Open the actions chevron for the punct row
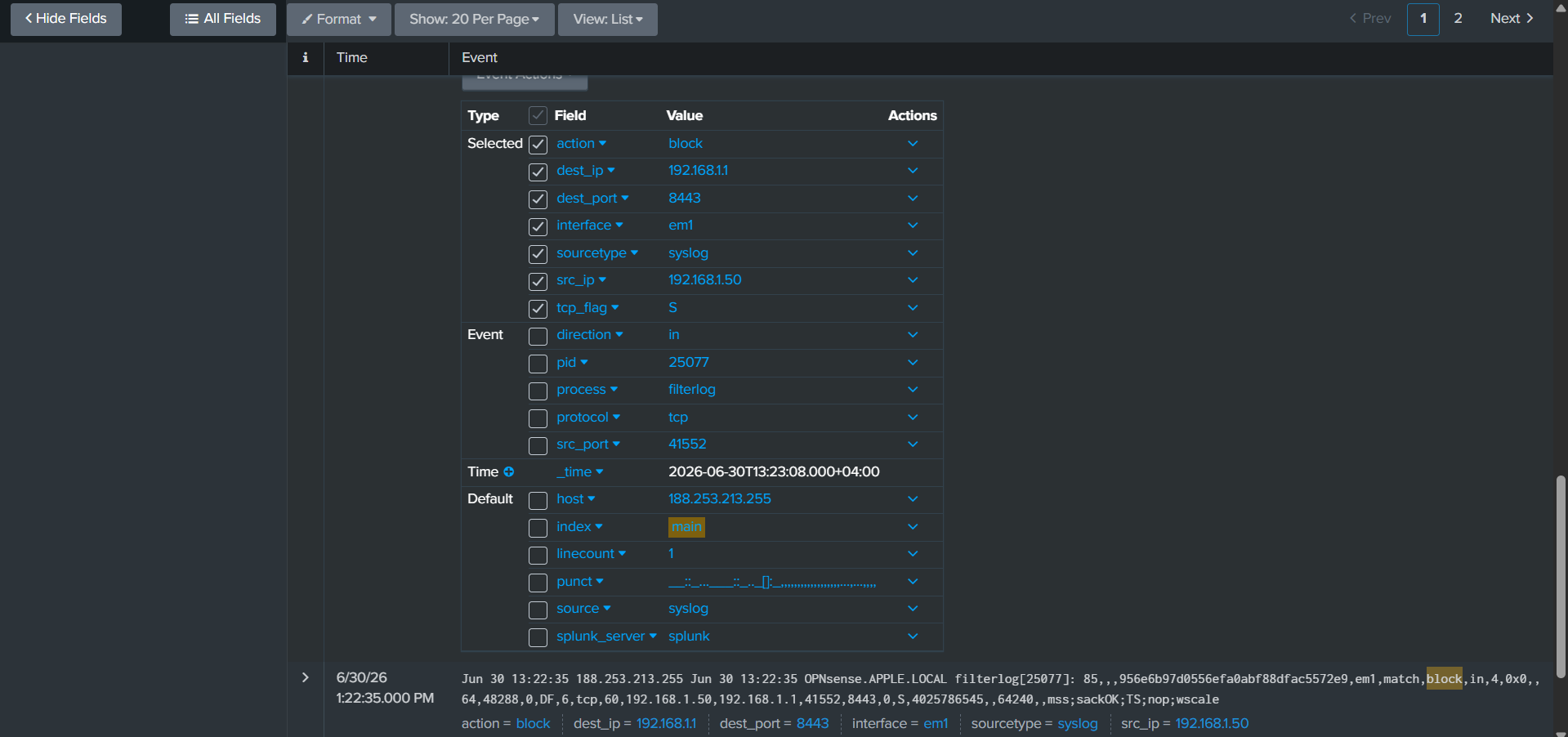 (913, 582)
